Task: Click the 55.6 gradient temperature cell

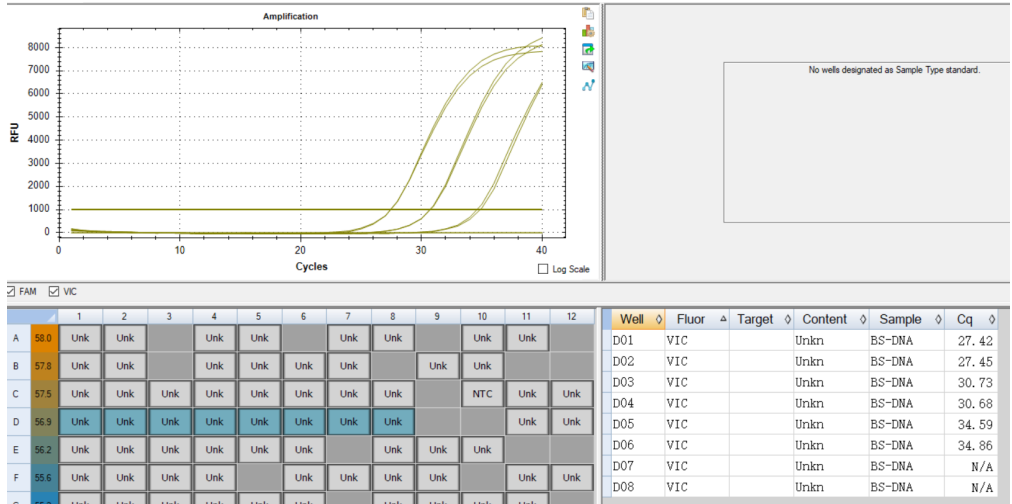Action: 44,478
